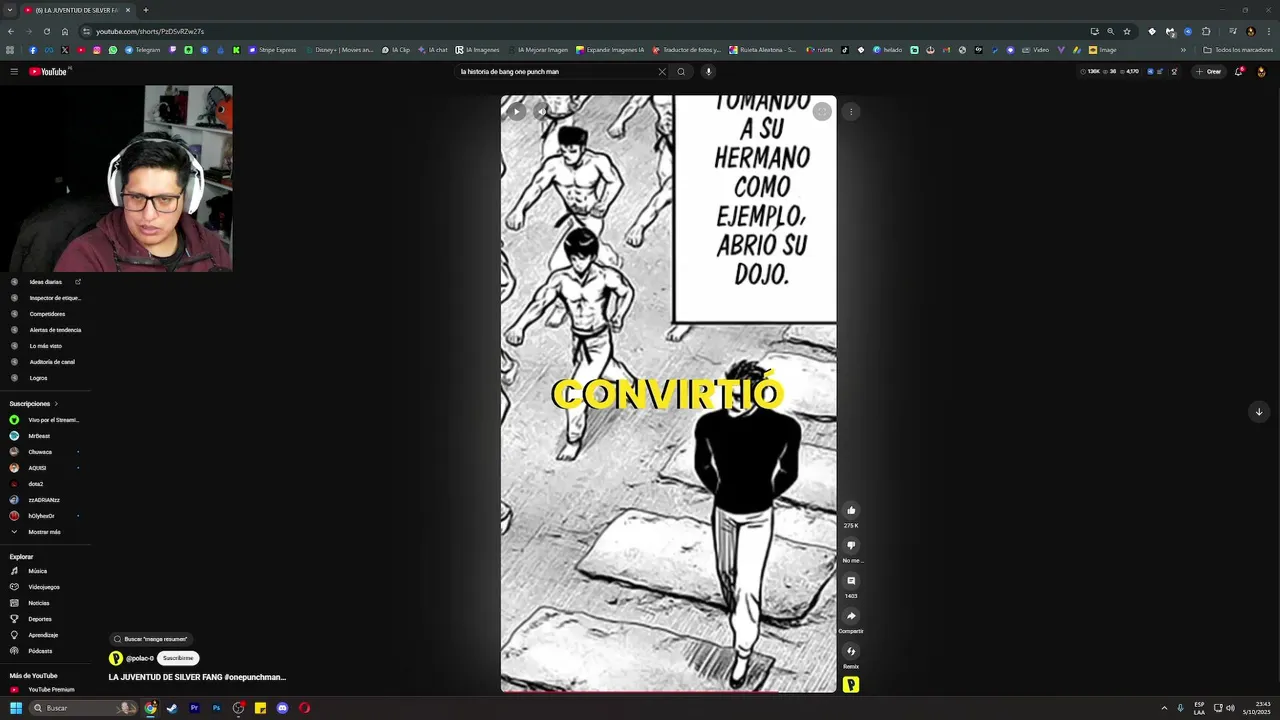This screenshot has height=720, width=1280.
Task: Go to the YouTube home logo
Action: click(48, 71)
